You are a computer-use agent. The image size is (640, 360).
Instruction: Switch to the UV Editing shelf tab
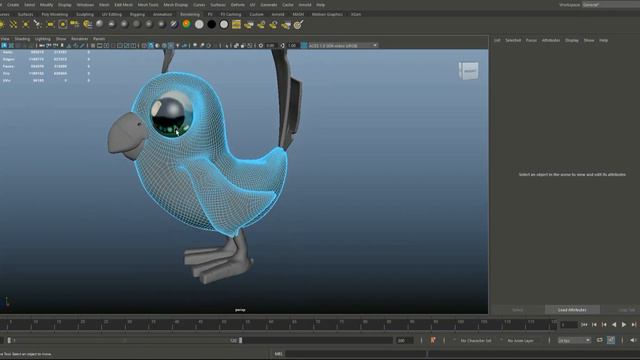click(111, 14)
